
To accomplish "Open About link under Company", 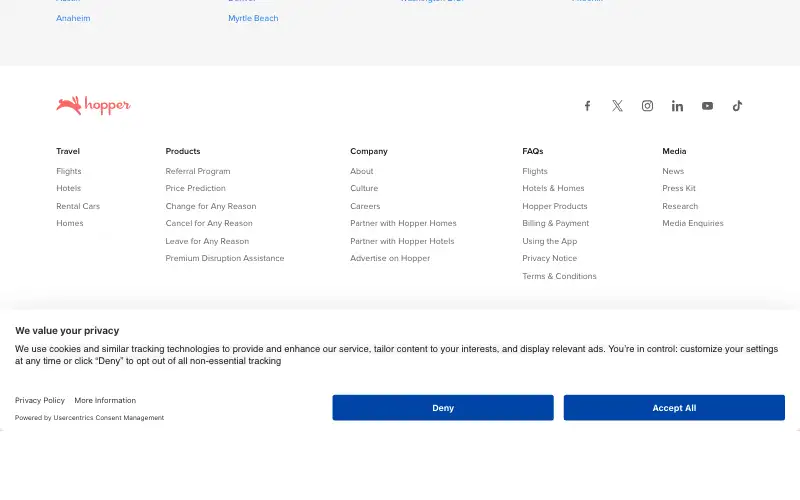I will click(x=362, y=171).
